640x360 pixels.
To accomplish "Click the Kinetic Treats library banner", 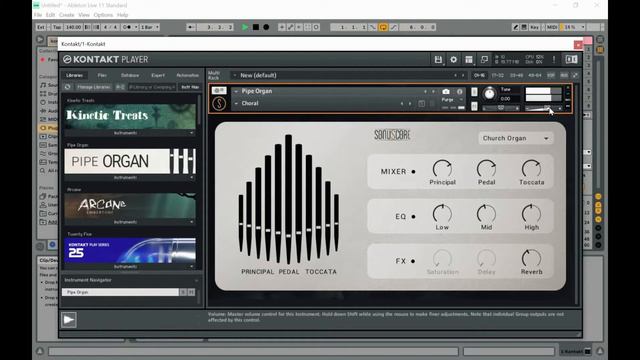I will click(x=130, y=116).
